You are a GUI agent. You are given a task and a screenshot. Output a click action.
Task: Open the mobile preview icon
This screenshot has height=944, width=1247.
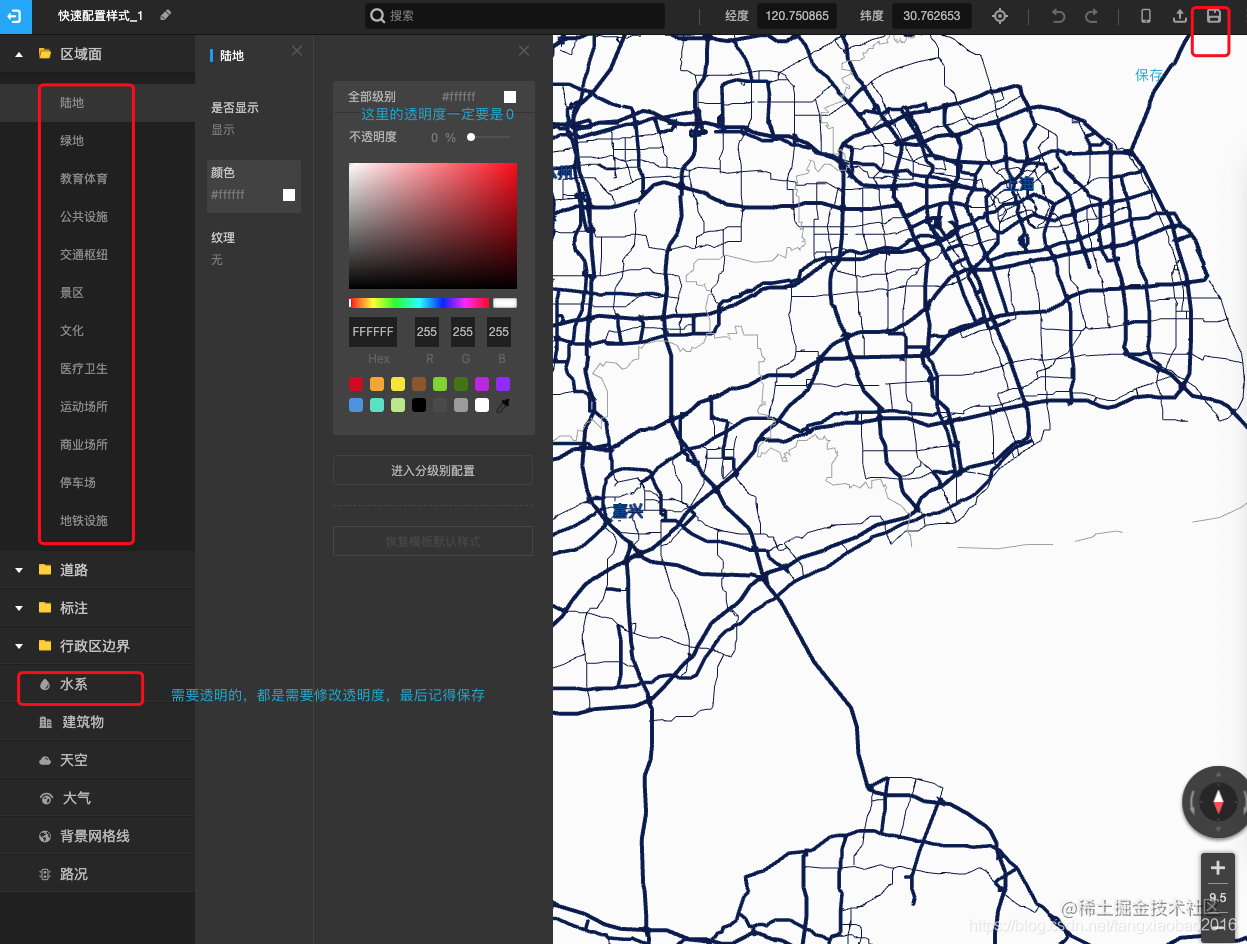tap(1146, 16)
